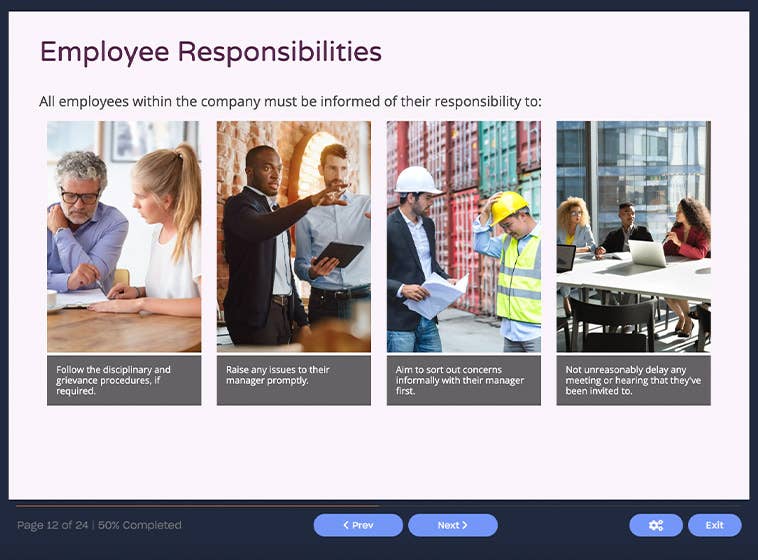Click the Prev button label

(363, 525)
